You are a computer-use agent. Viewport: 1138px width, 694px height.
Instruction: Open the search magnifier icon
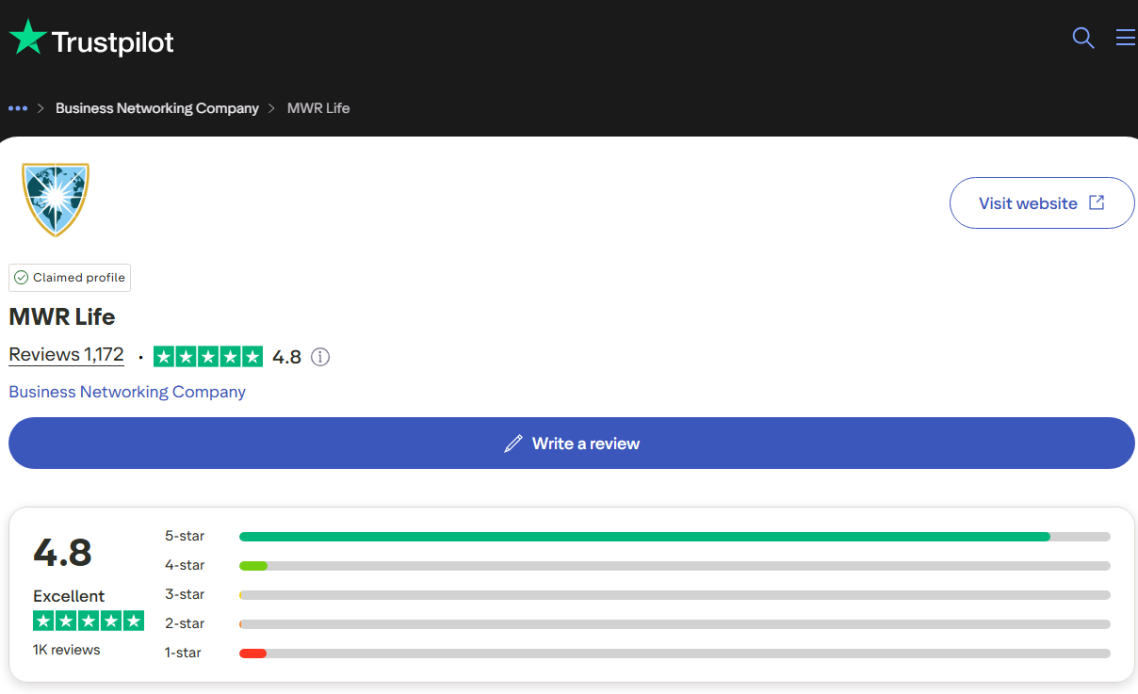(x=1083, y=38)
